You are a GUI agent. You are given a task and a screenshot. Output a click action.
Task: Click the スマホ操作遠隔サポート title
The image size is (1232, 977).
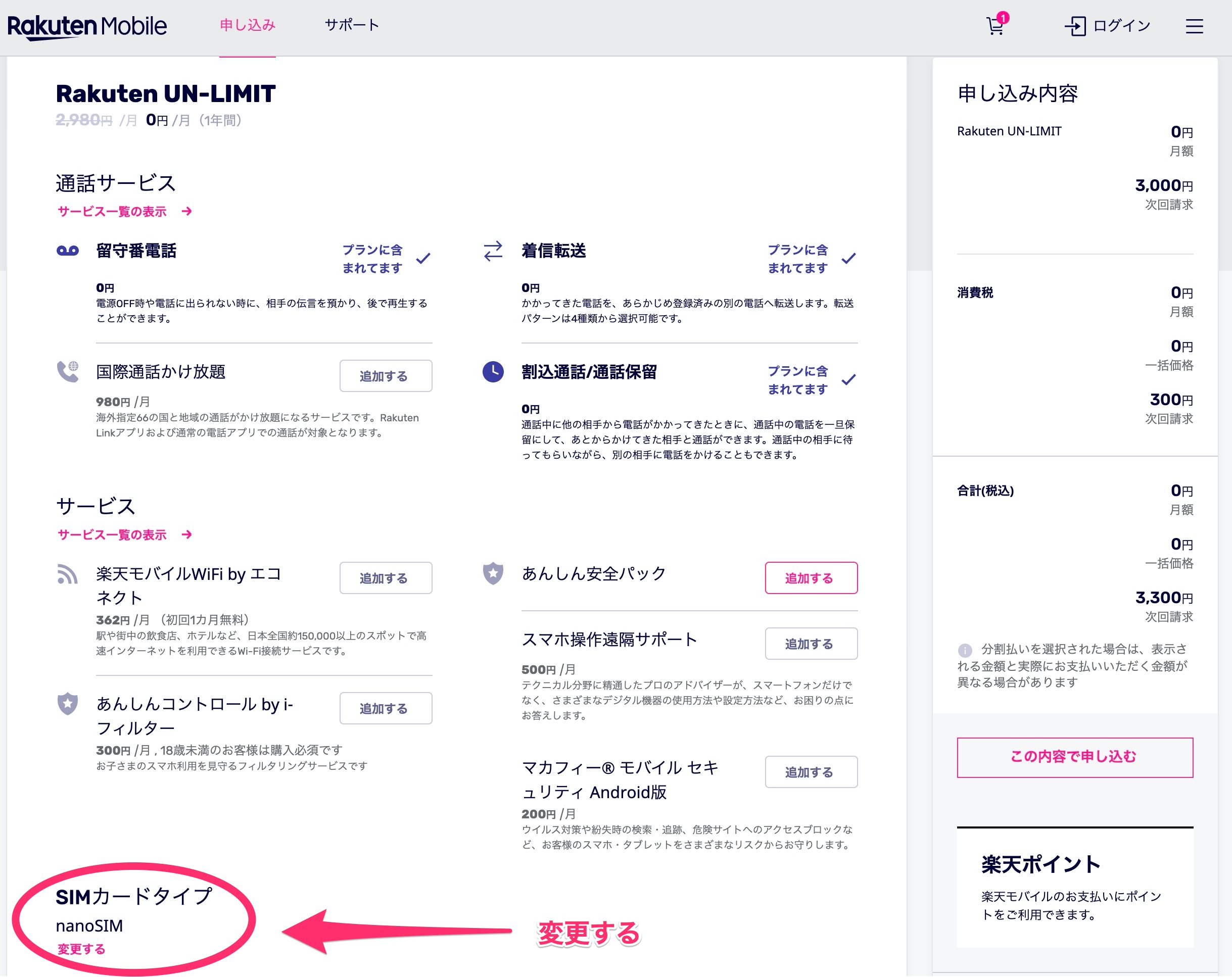pyautogui.click(x=609, y=640)
